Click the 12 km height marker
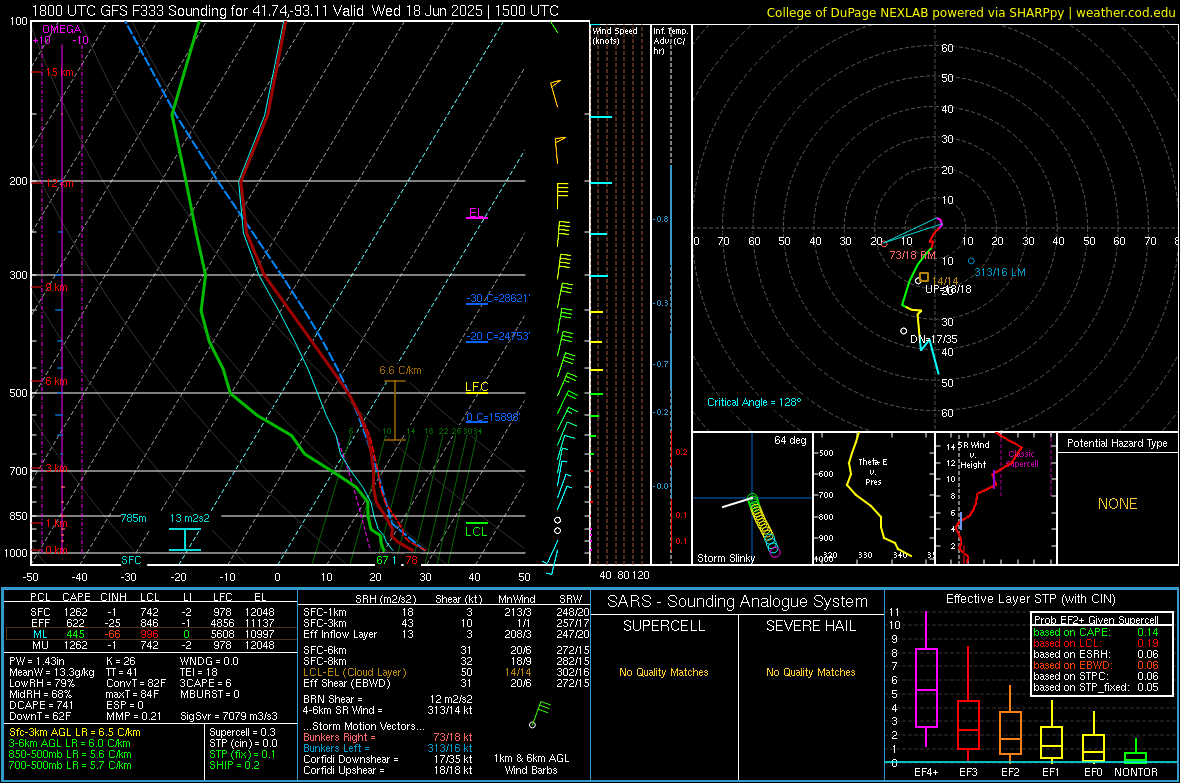1180x783 pixels. (58, 184)
